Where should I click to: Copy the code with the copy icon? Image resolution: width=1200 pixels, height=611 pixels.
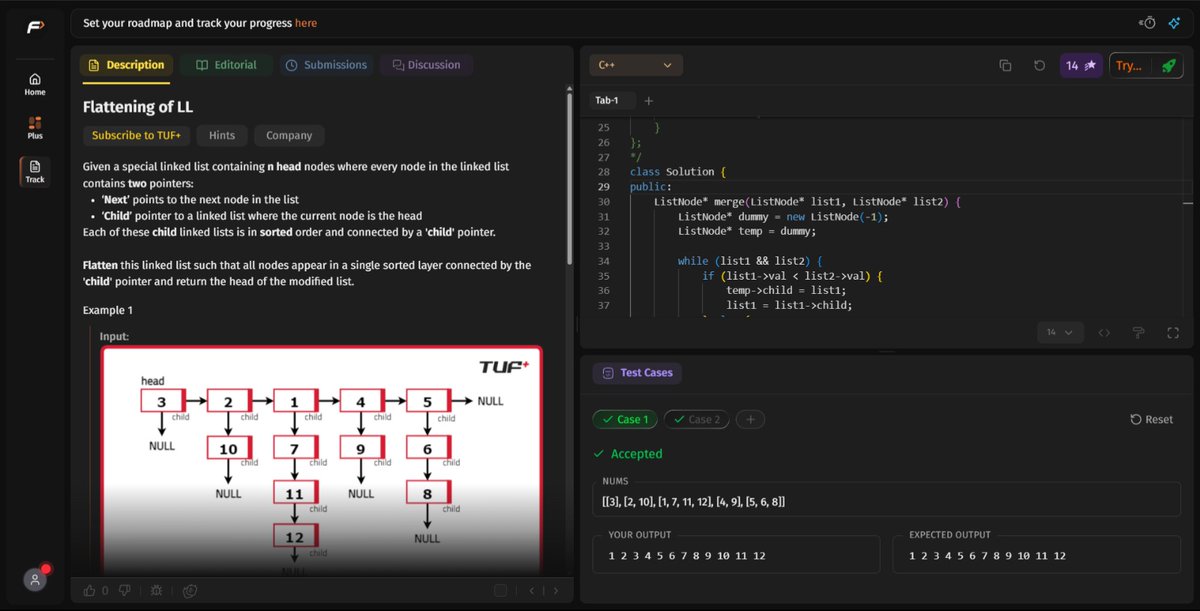(x=1005, y=65)
